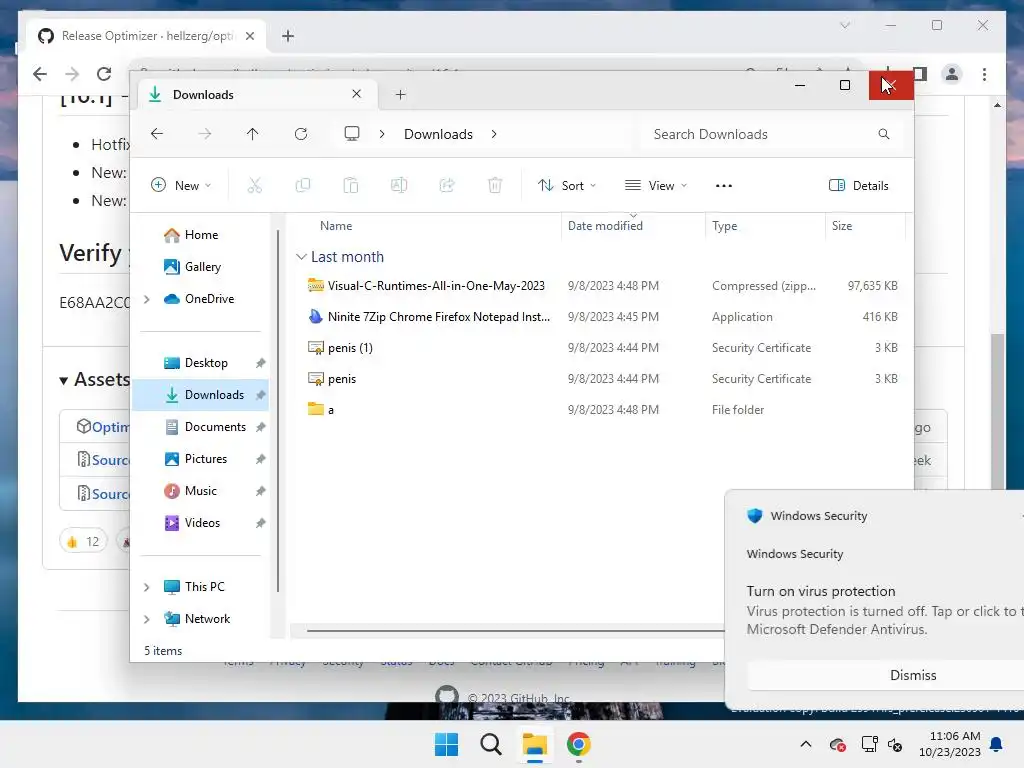
Task: Click the Downloads breadcrumb in address bar
Action: point(438,134)
